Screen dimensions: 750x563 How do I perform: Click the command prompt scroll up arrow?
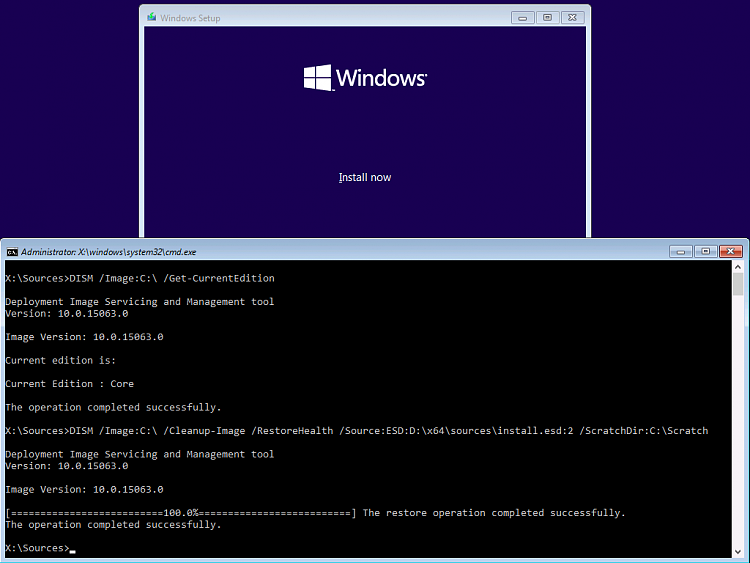[738, 267]
